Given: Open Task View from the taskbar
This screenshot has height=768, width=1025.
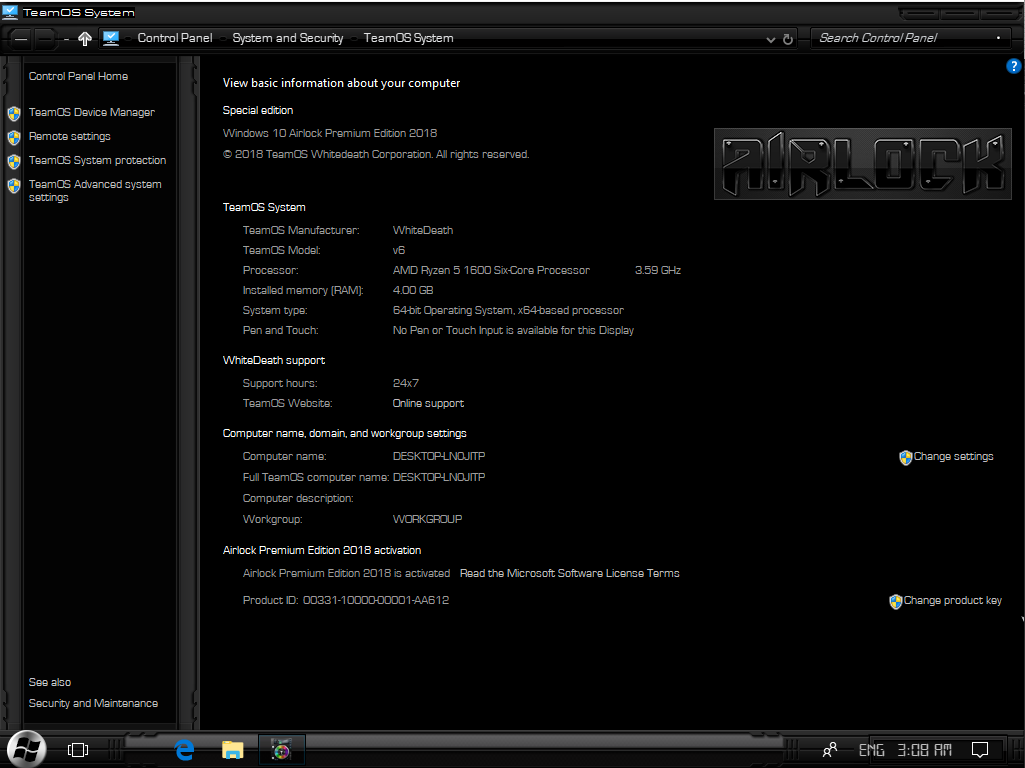Looking at the screenshot, I should tap(78, 750).
